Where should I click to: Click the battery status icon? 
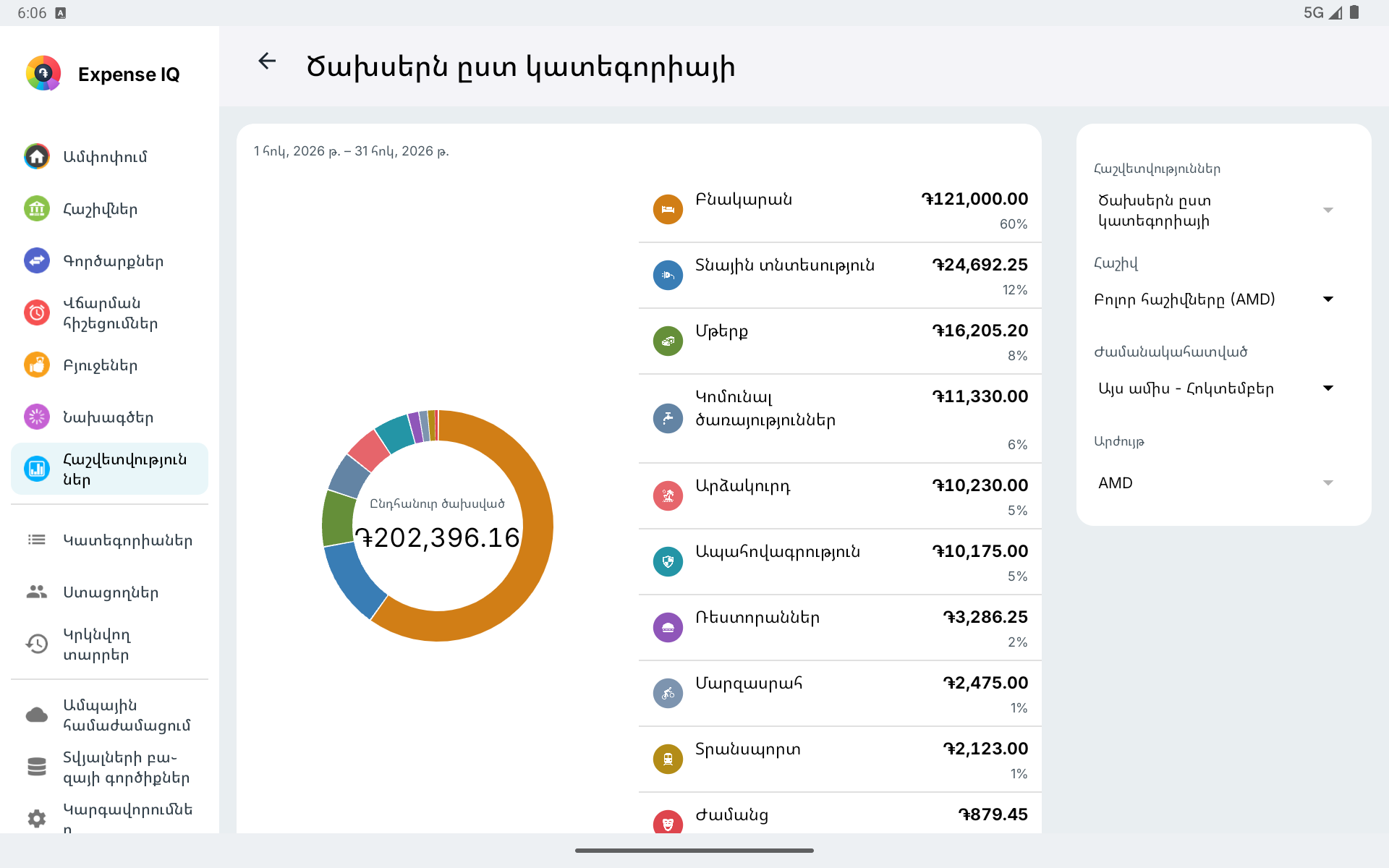(x=1354, y=12)
